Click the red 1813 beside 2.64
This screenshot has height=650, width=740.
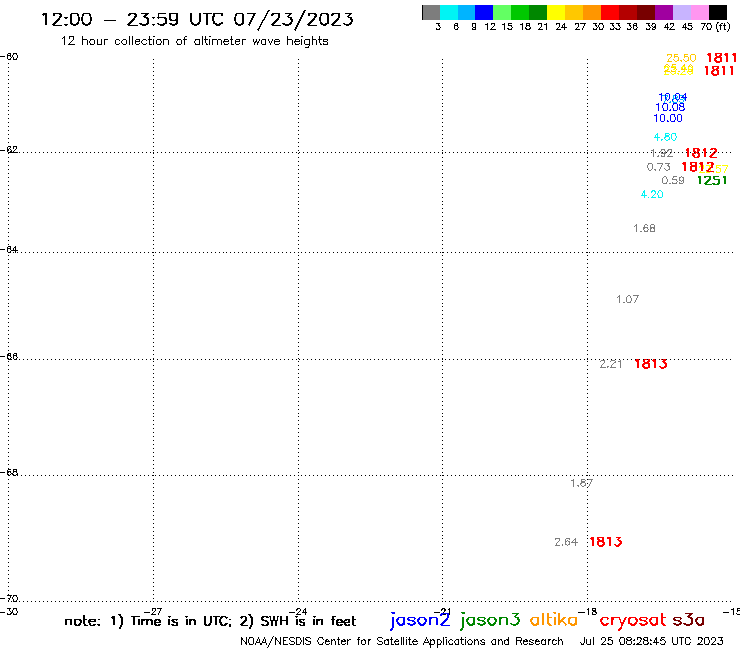[x=606, y=542]
